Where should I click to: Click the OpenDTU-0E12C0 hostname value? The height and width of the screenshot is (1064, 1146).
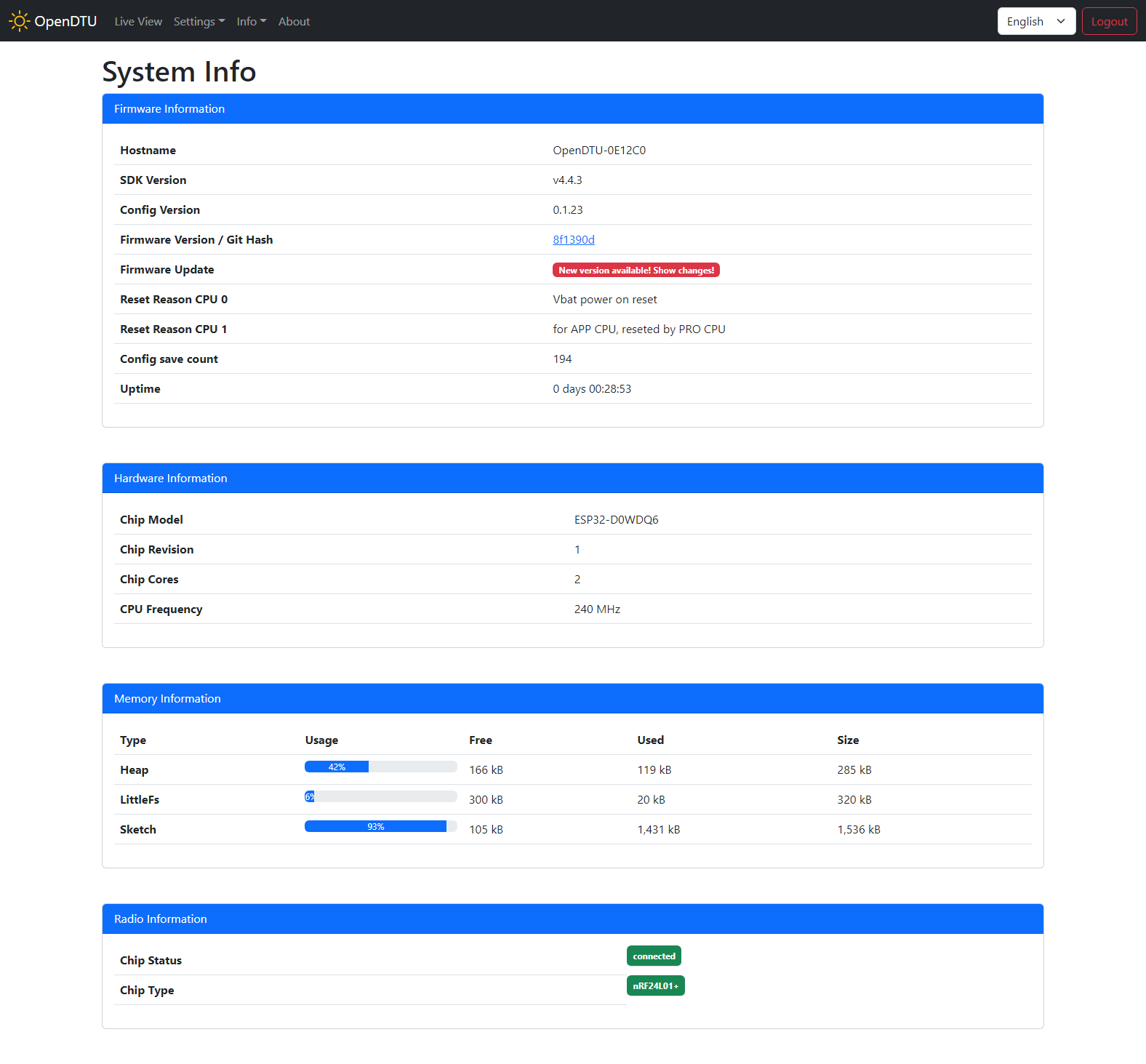point(599,151)
